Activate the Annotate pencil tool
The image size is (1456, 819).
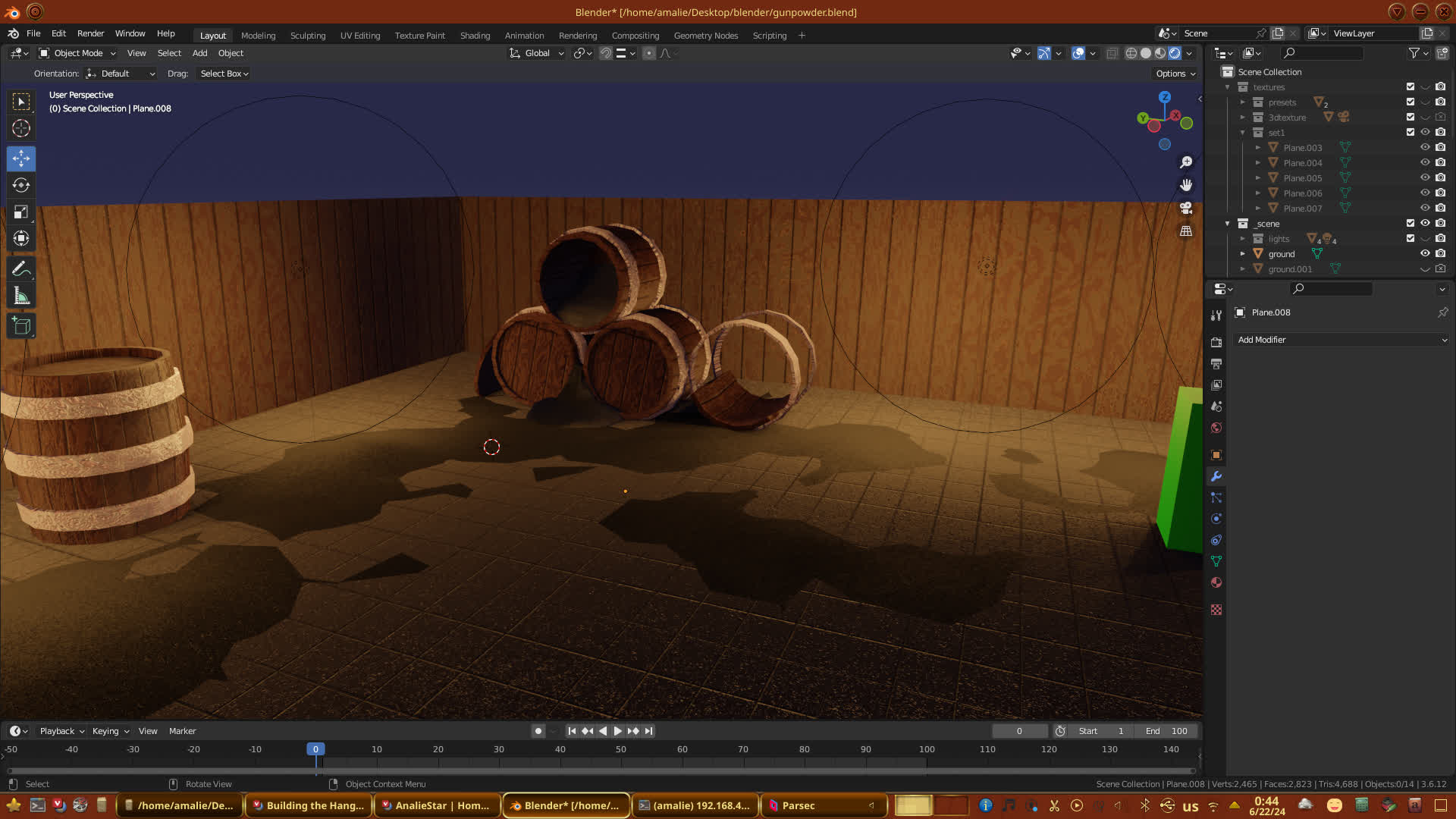click(x=21, y=269)
